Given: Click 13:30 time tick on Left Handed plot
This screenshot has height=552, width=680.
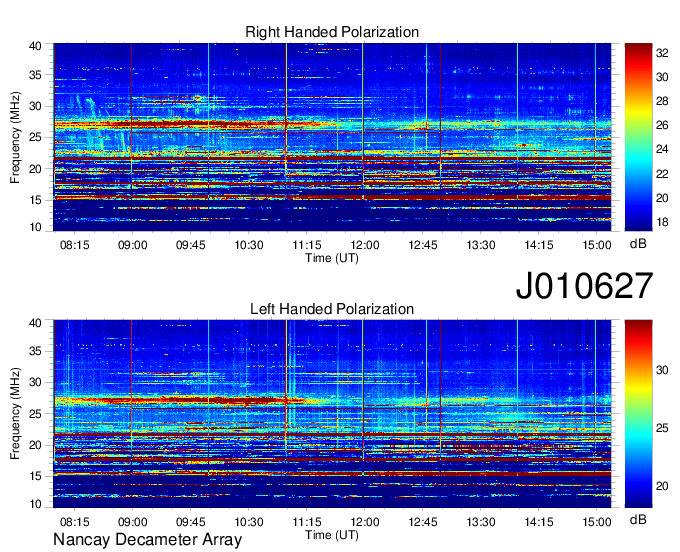Looking at the screenshot, I should pyautogui.click(x=481, y=522).
